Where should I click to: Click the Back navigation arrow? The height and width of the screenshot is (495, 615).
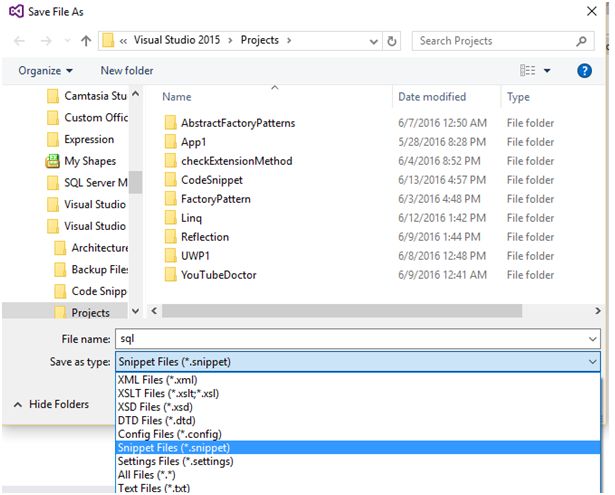[x=19, y=41]
